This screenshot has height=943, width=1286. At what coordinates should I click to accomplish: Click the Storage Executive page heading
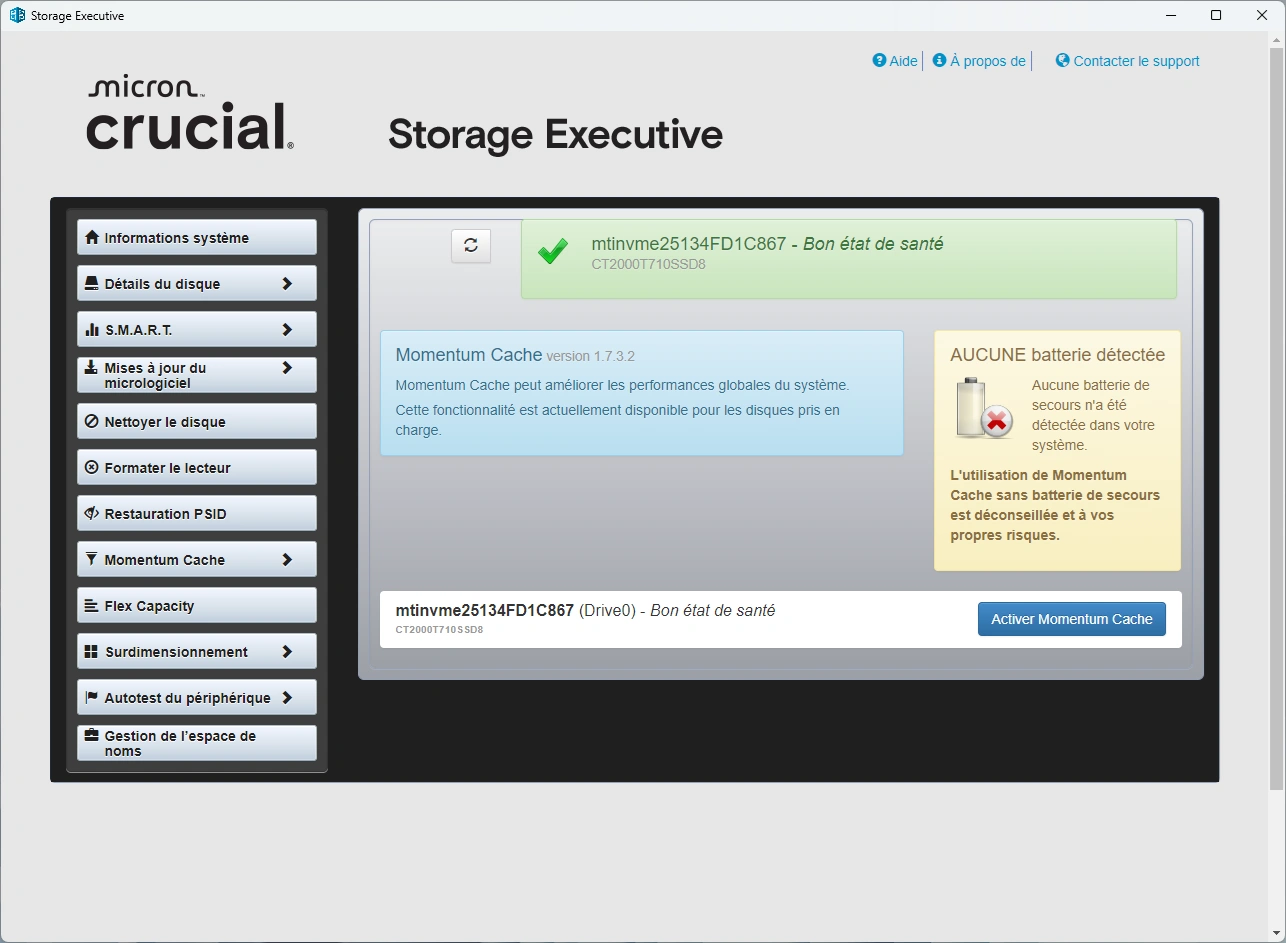pos(555,134)
